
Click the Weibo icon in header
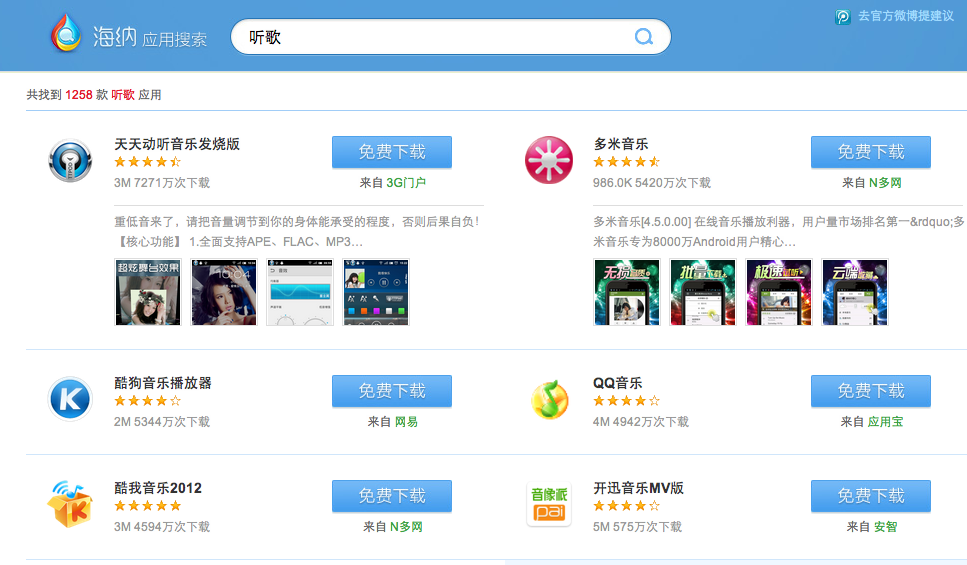pyautogui.click(x=843, y=17)
